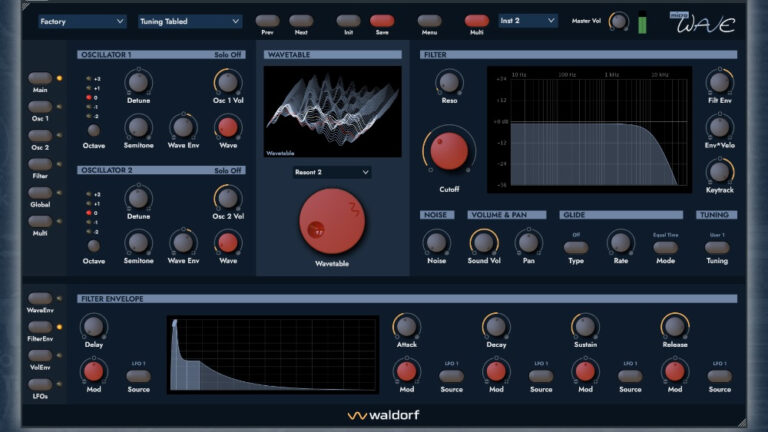The image size is (768, 432).
Task: Click the Oscillator 1 Semitone knob
Action: (139, 127)
